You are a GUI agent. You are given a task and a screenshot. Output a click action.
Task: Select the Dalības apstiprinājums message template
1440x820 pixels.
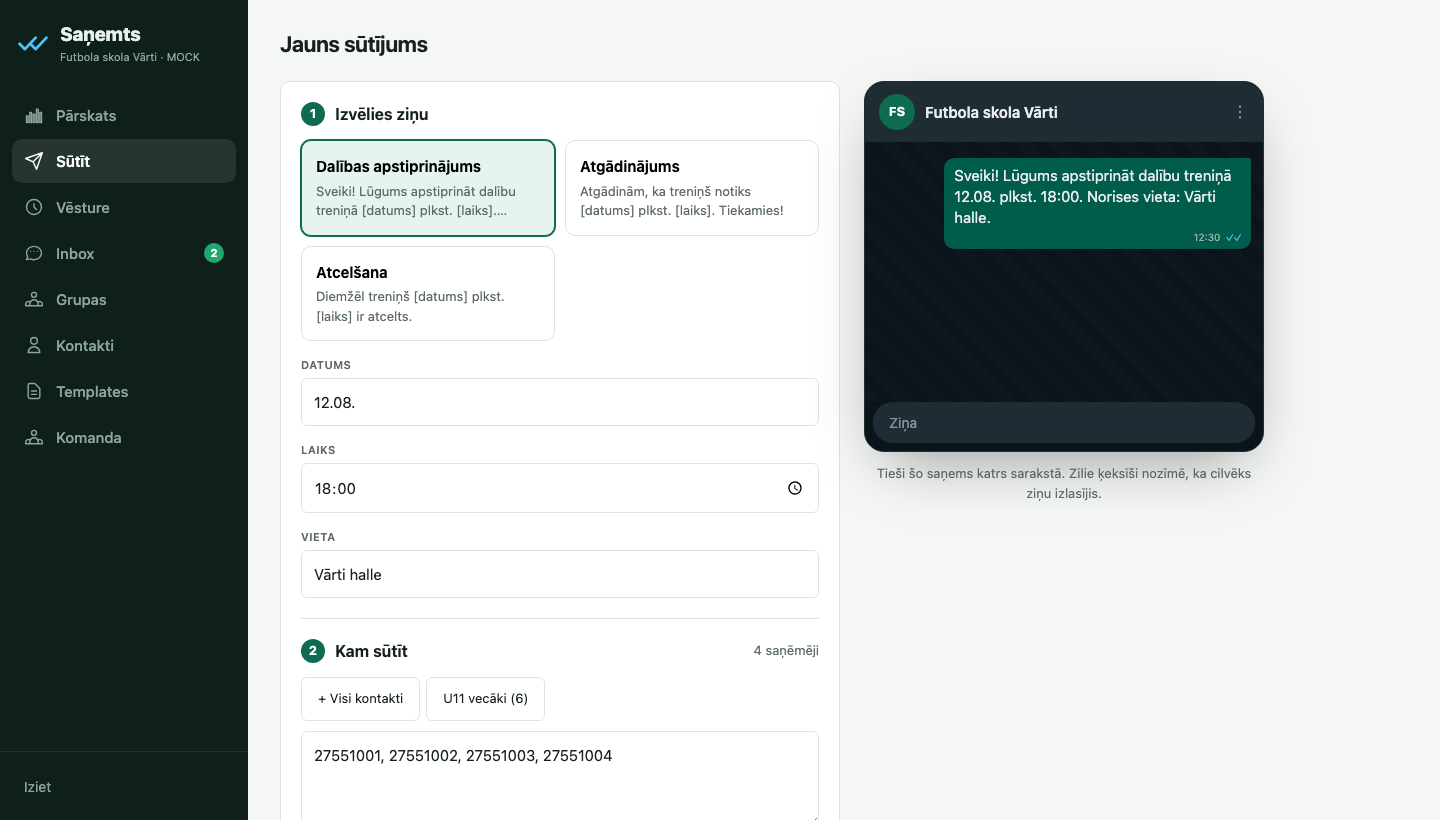[x=428, y=188]
